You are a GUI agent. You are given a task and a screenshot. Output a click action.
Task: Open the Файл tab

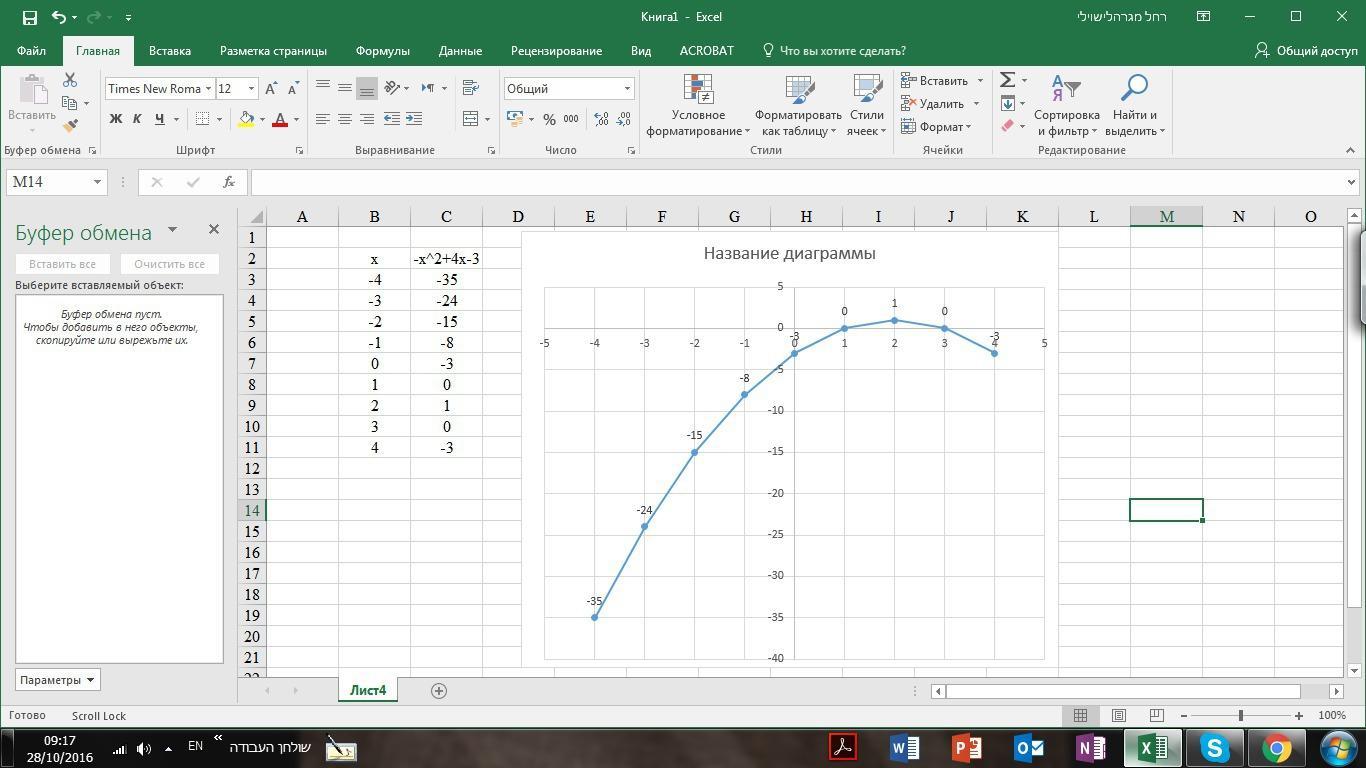[x=31, y=51]
